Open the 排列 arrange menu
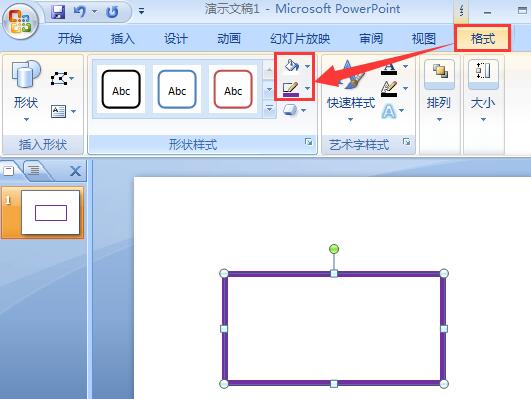This screenshot has width=531, height=399. 439,91
